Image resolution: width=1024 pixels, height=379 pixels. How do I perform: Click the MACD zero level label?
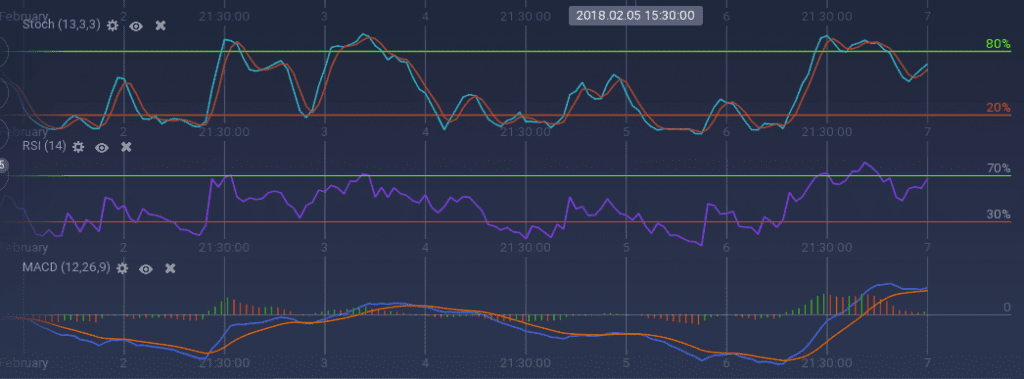click(x=1006, y=307)
